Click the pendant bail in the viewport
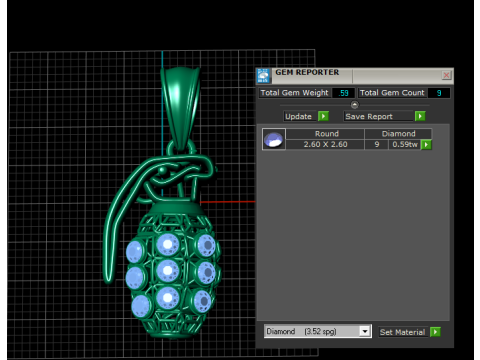The image size is (480, 360). pyautogui.click(x=180, y=107)
